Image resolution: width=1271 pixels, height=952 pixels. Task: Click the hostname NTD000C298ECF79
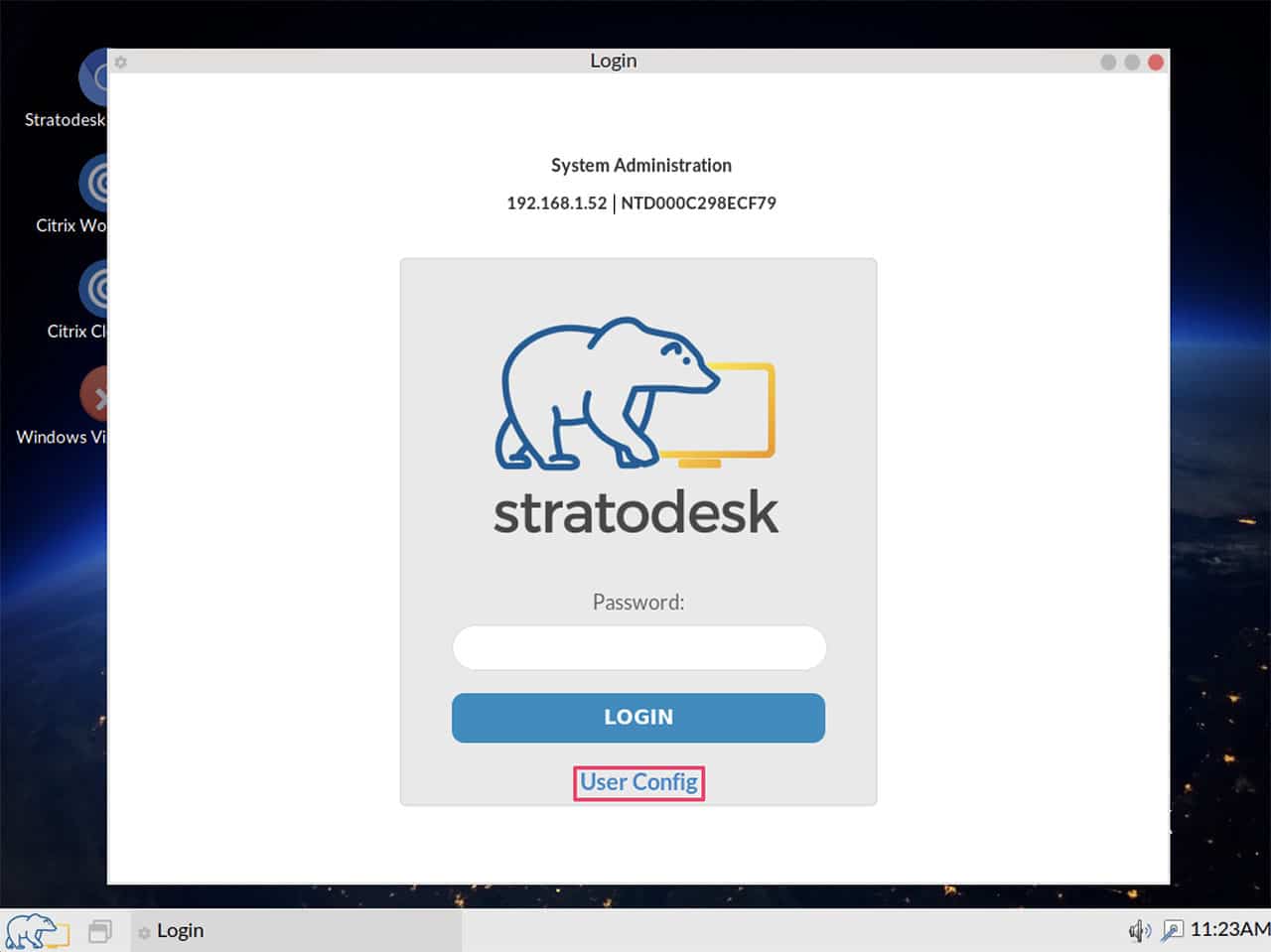(x=698, y=203)
